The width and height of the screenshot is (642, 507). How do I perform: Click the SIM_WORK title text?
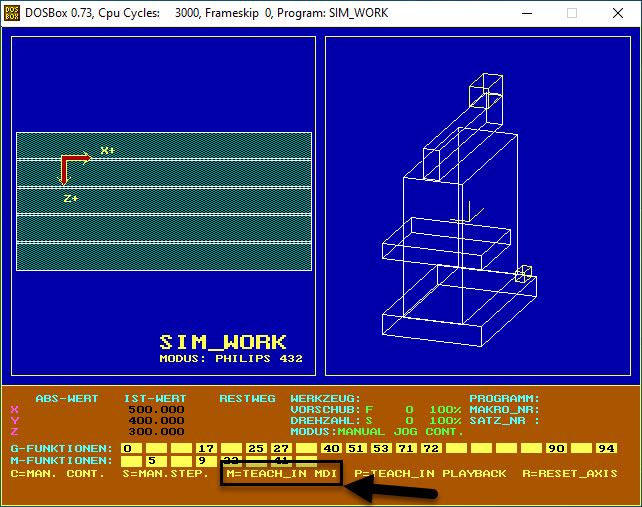[x=223, y=342]
